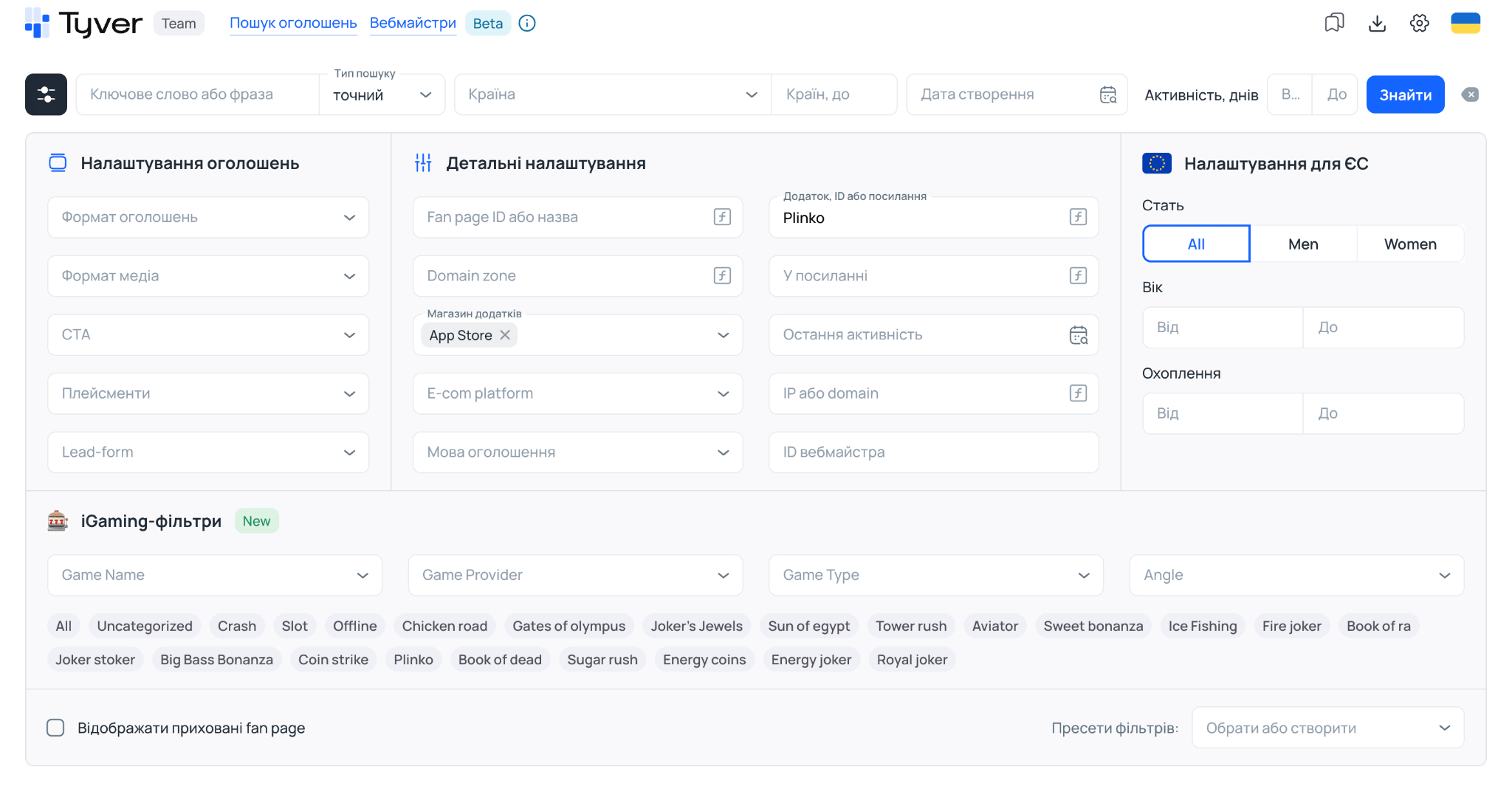Screen dimensions: 1512x786
Task: Click the function icon in Fan page ID field
Action: coord(722,217)
